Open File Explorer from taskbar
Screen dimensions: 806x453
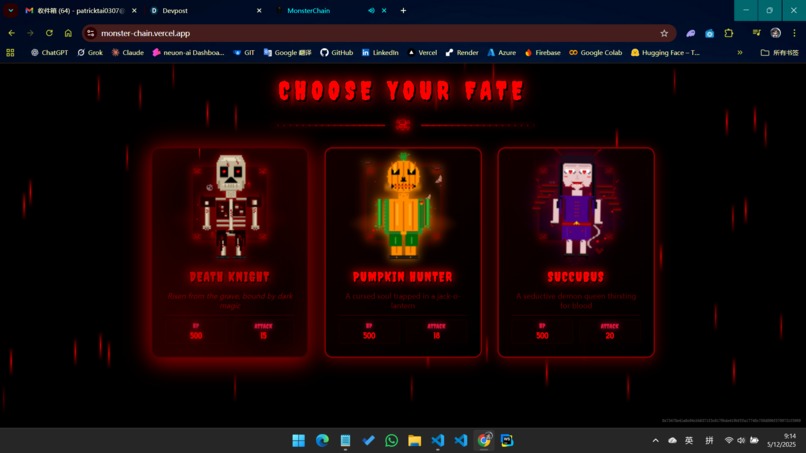pyautogui.click(x=415, y=441)
